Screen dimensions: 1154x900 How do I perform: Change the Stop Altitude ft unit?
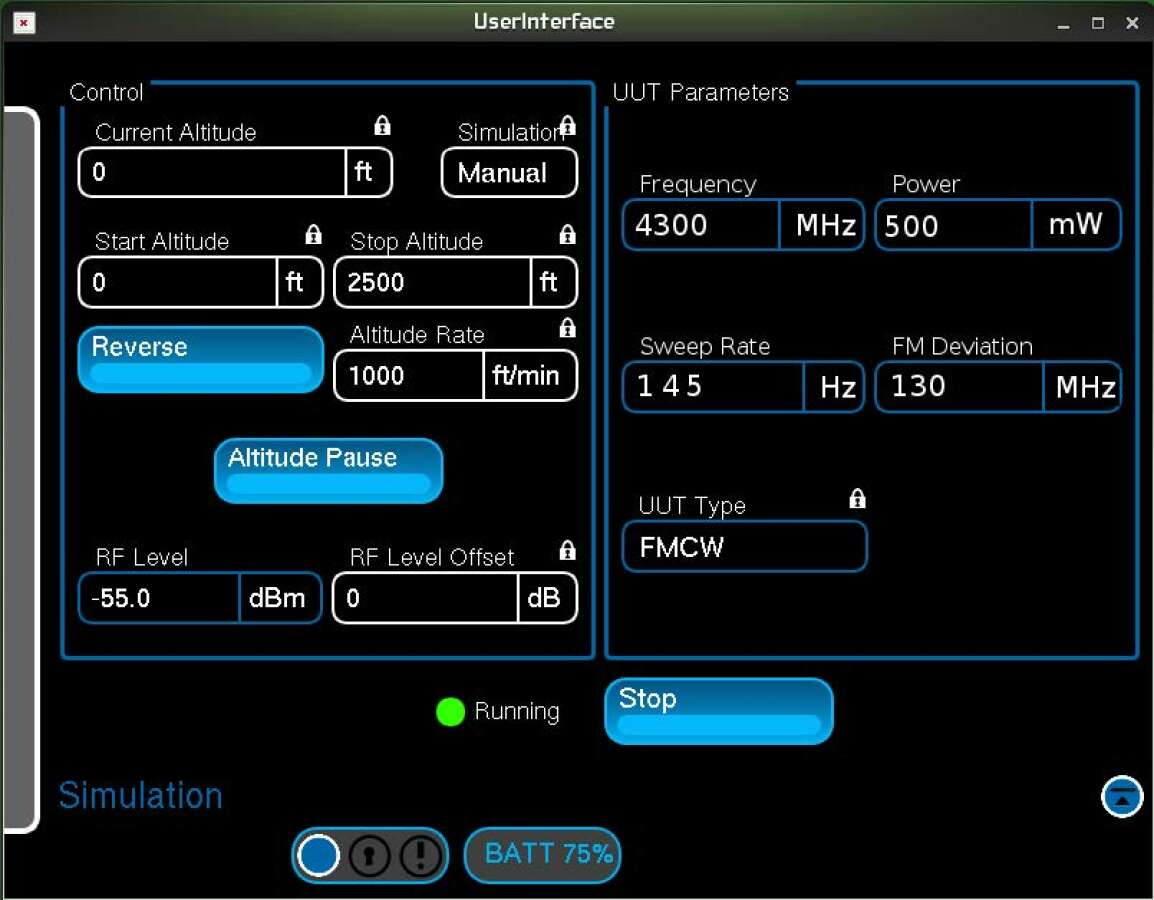(x=553, y=282)
